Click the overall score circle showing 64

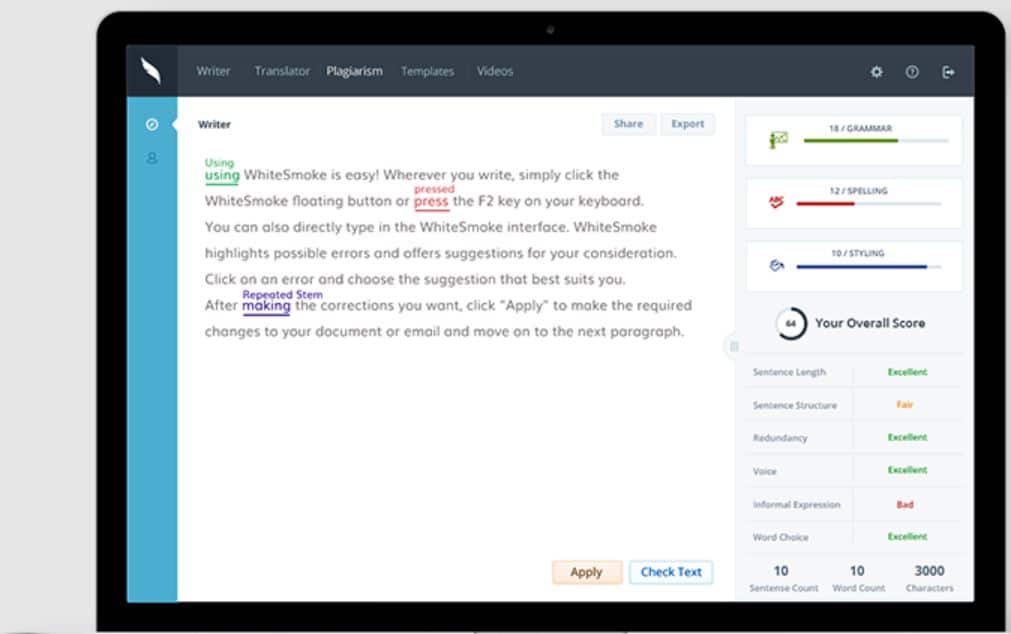[x=790, y=323]
